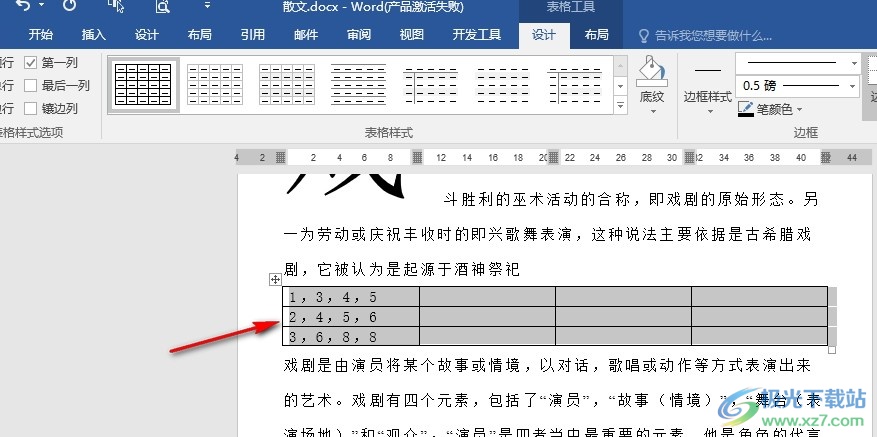Image resolution: width=877 pixels, height=437 pixels.
Task: Click the ruler column marker near 21
Action: click(x=553, y=158)
